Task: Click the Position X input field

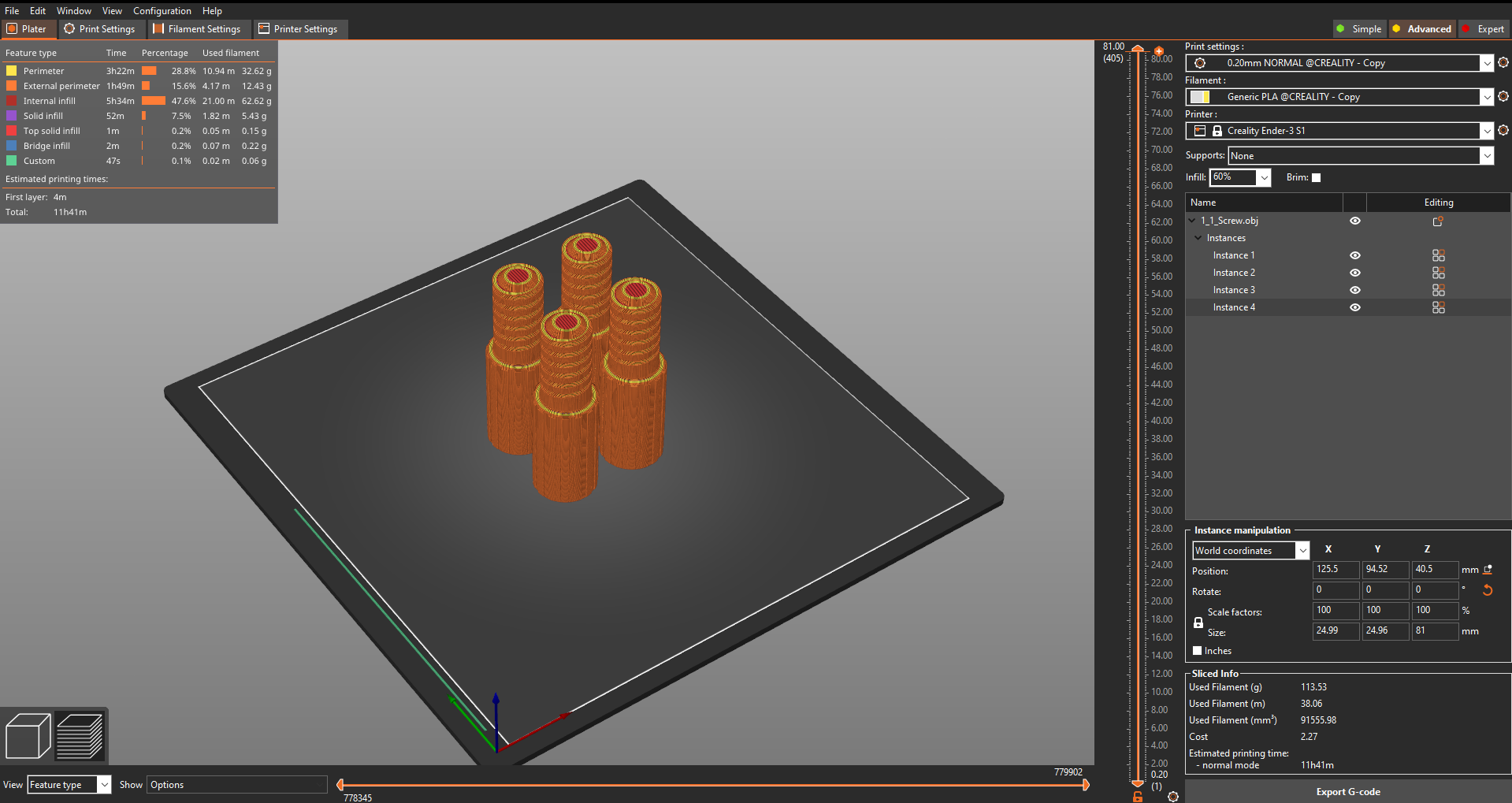Action: (x=1336, y=569)
